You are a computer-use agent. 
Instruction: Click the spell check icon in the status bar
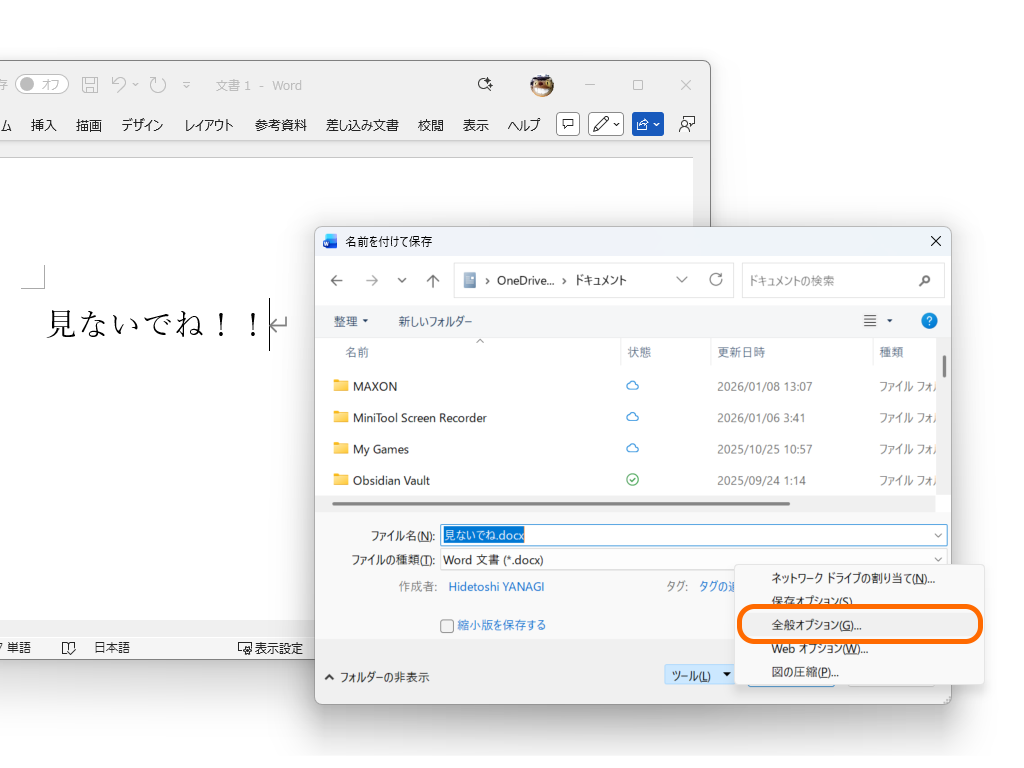pyautogui.click(x=68, y=647)
